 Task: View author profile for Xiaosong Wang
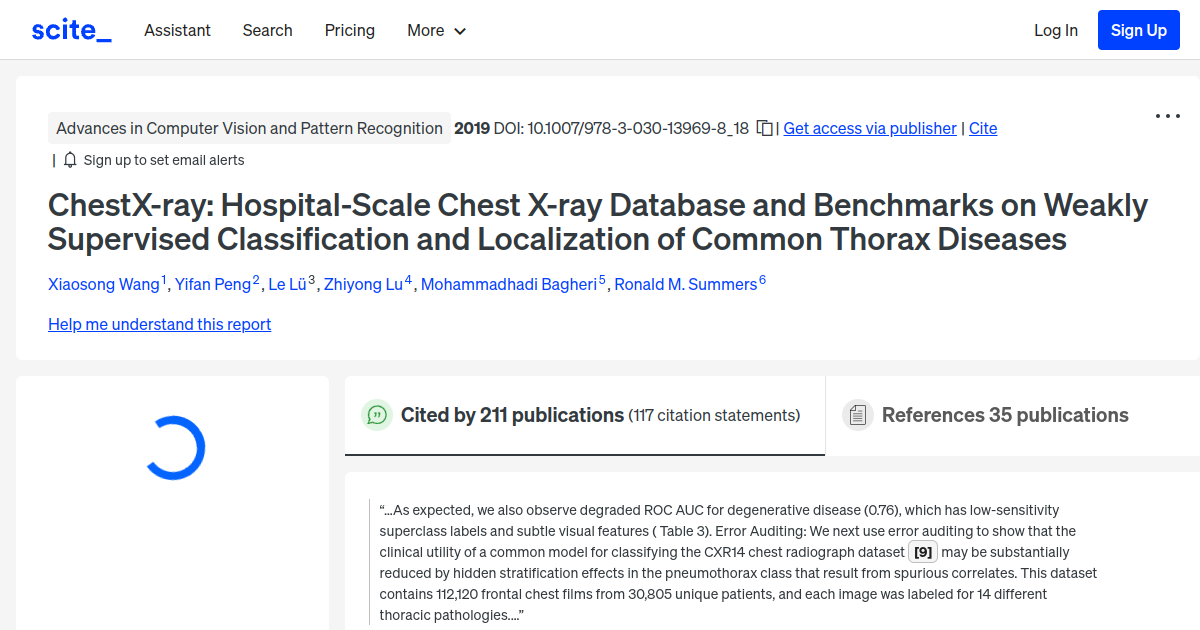click(104, 284)
